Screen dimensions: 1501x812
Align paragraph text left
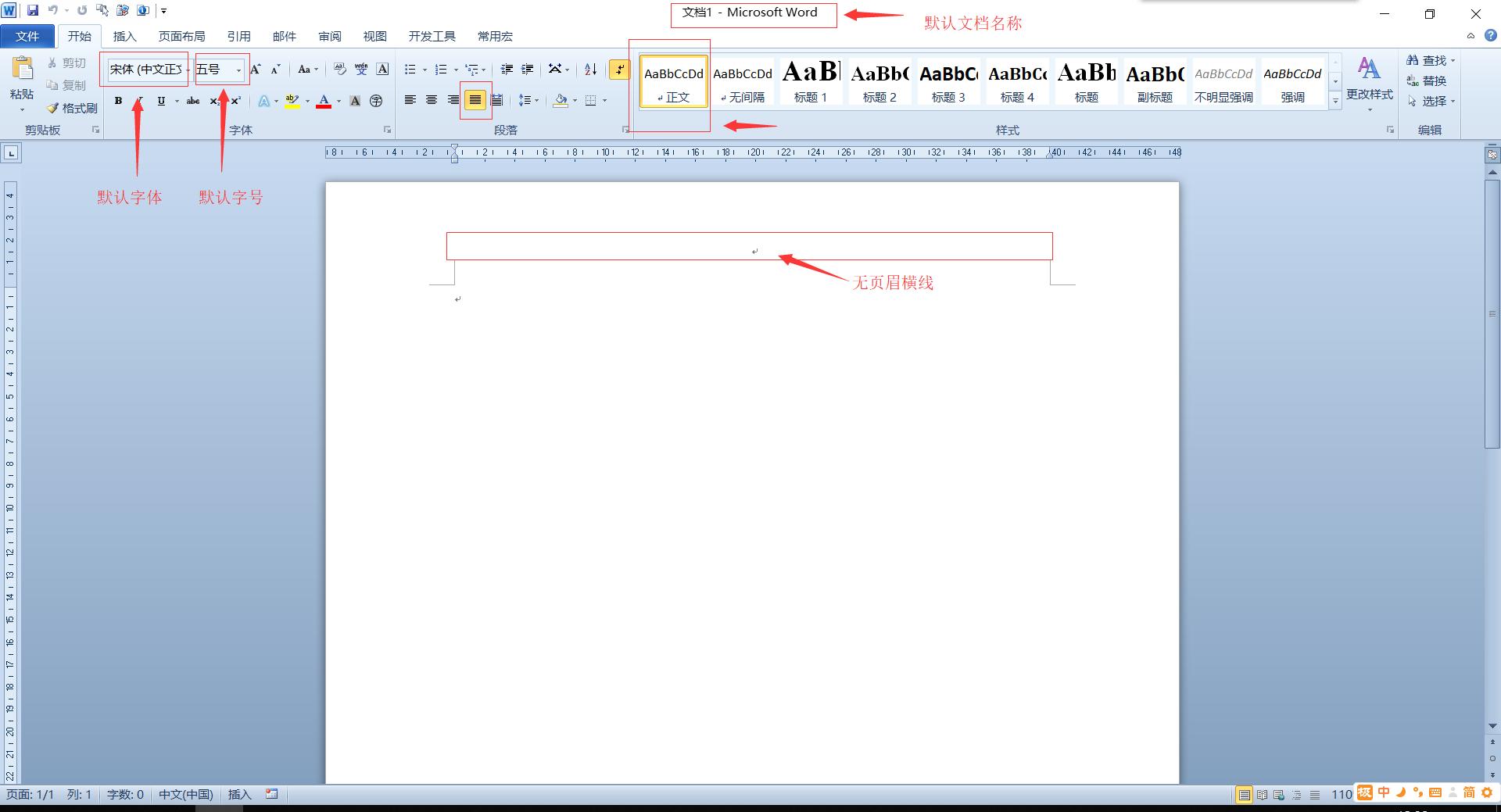[x=410, y=100]
